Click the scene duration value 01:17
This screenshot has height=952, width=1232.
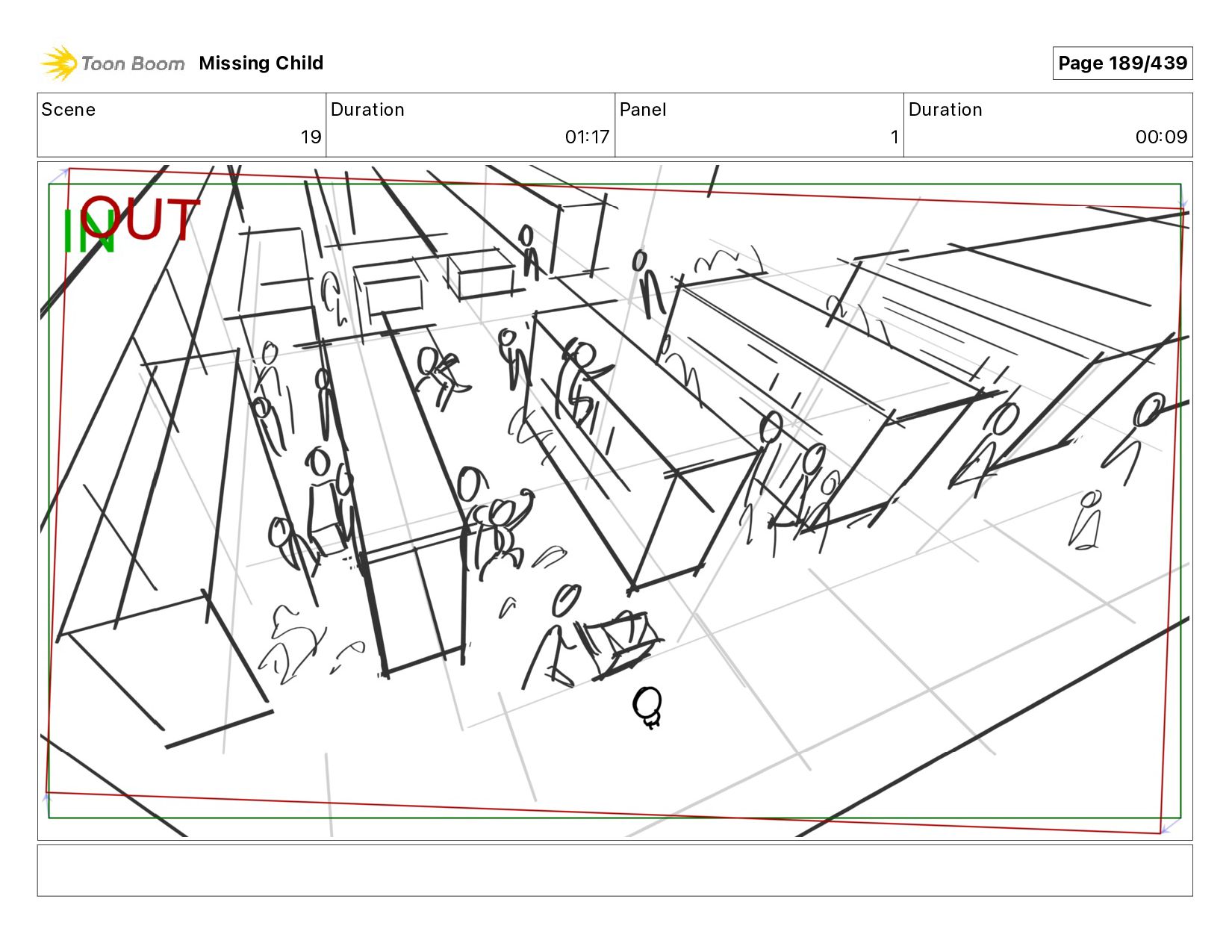(587, 137)
